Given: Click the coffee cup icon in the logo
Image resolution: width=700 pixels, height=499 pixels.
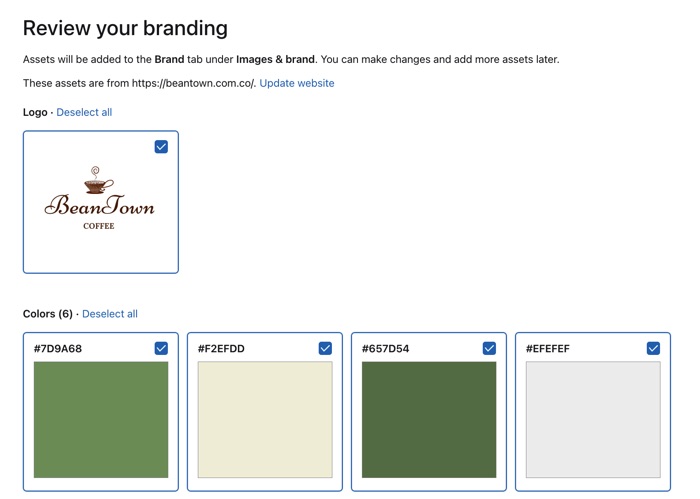Looking at the screenshot, I should (97, 183).
